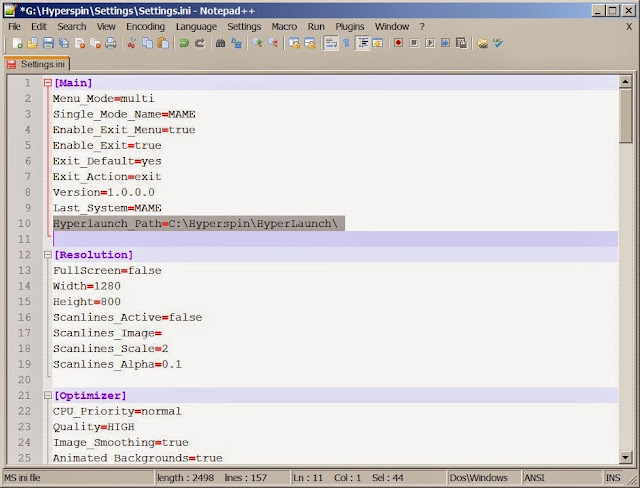The width and height of the screenshot is (640, 488).
Task: Toggle INS insert mode in status bar
Action: click(x=613, y=478)
